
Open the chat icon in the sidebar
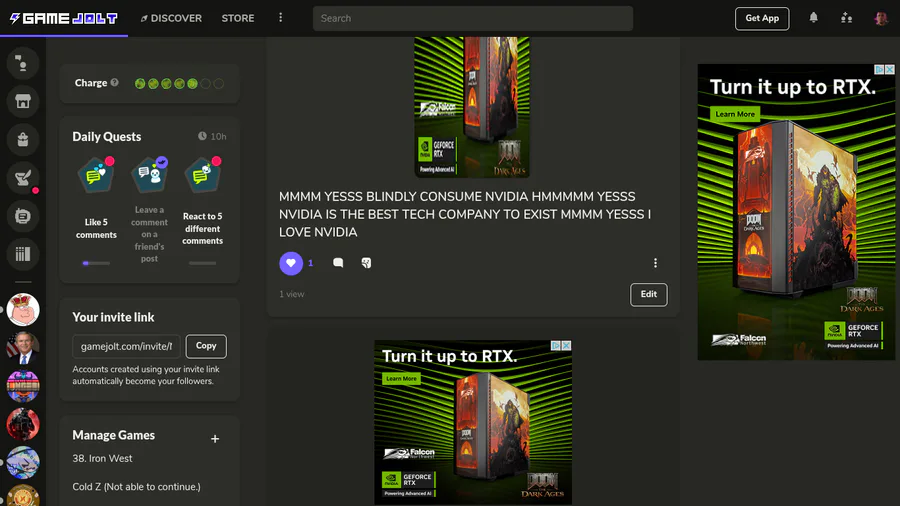coord(23,63)
